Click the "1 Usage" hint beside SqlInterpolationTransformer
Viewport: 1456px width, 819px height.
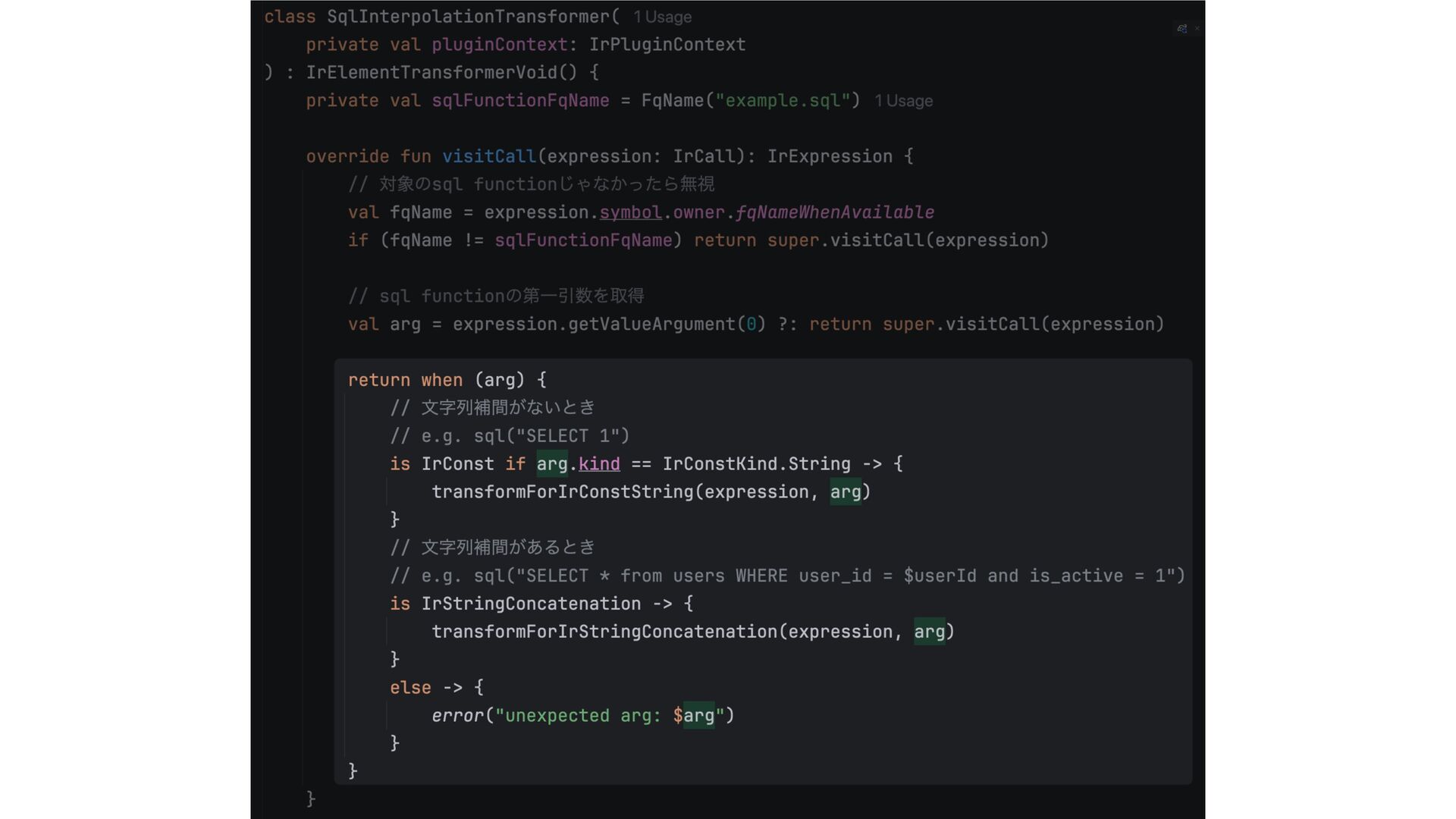[662, 17]
